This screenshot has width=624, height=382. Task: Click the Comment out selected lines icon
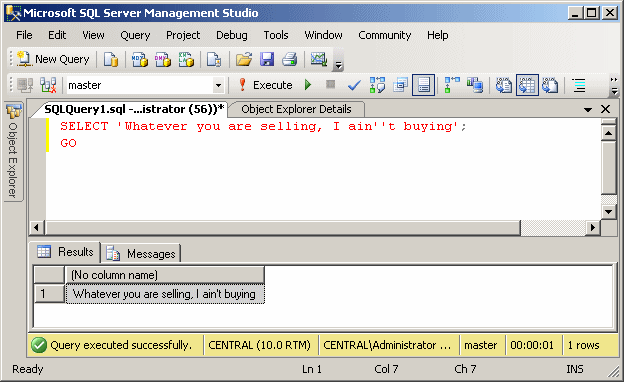[579, 85]
